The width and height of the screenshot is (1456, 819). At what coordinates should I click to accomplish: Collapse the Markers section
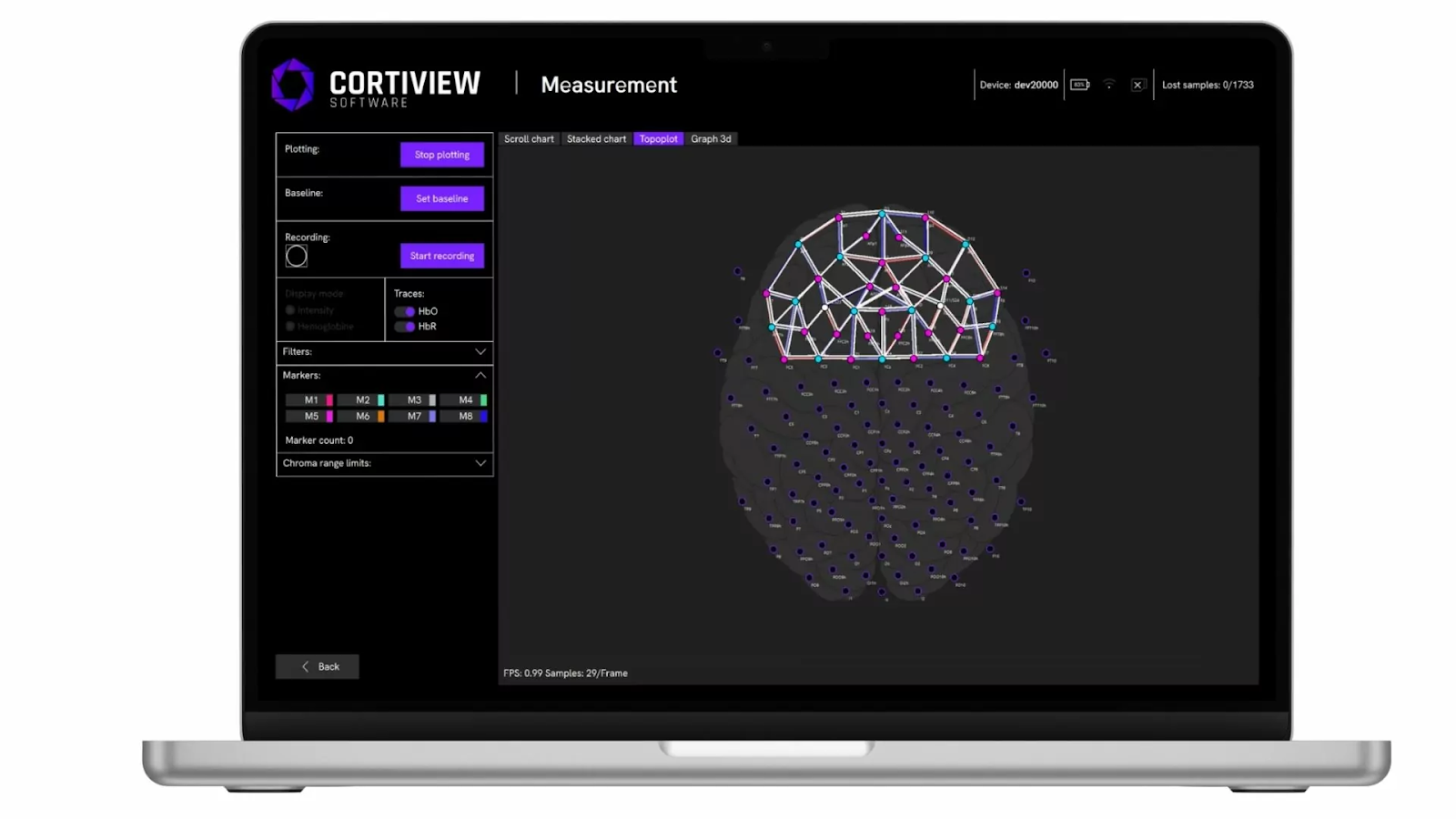pyautogui.click(x=480, y=374)
